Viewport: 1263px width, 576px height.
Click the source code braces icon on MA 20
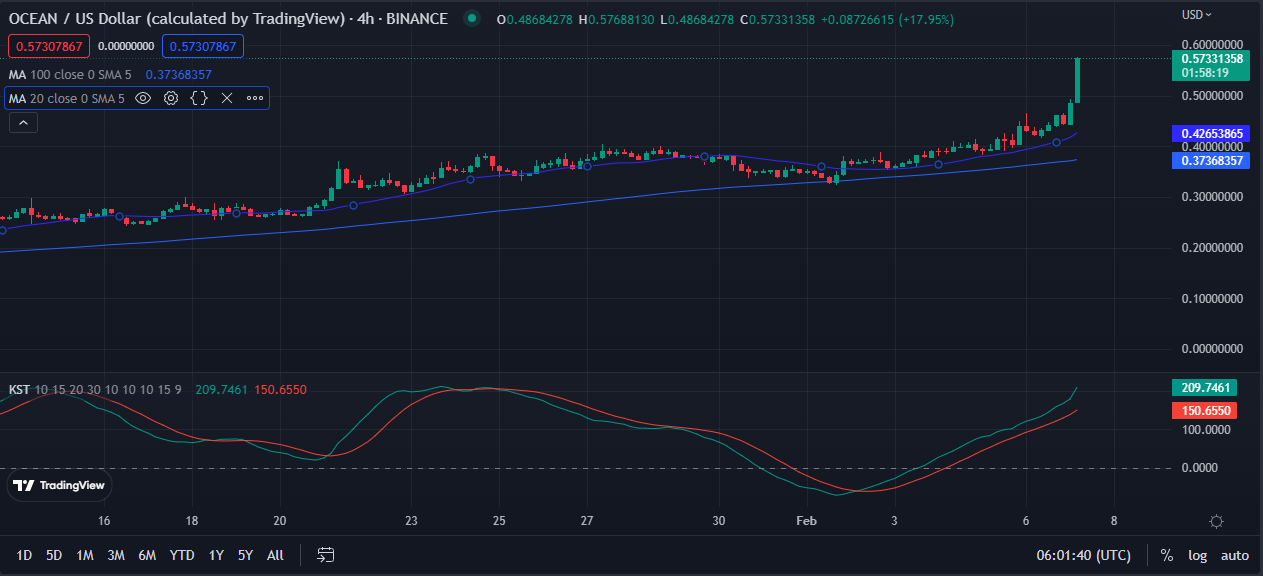tap(198, 98)
